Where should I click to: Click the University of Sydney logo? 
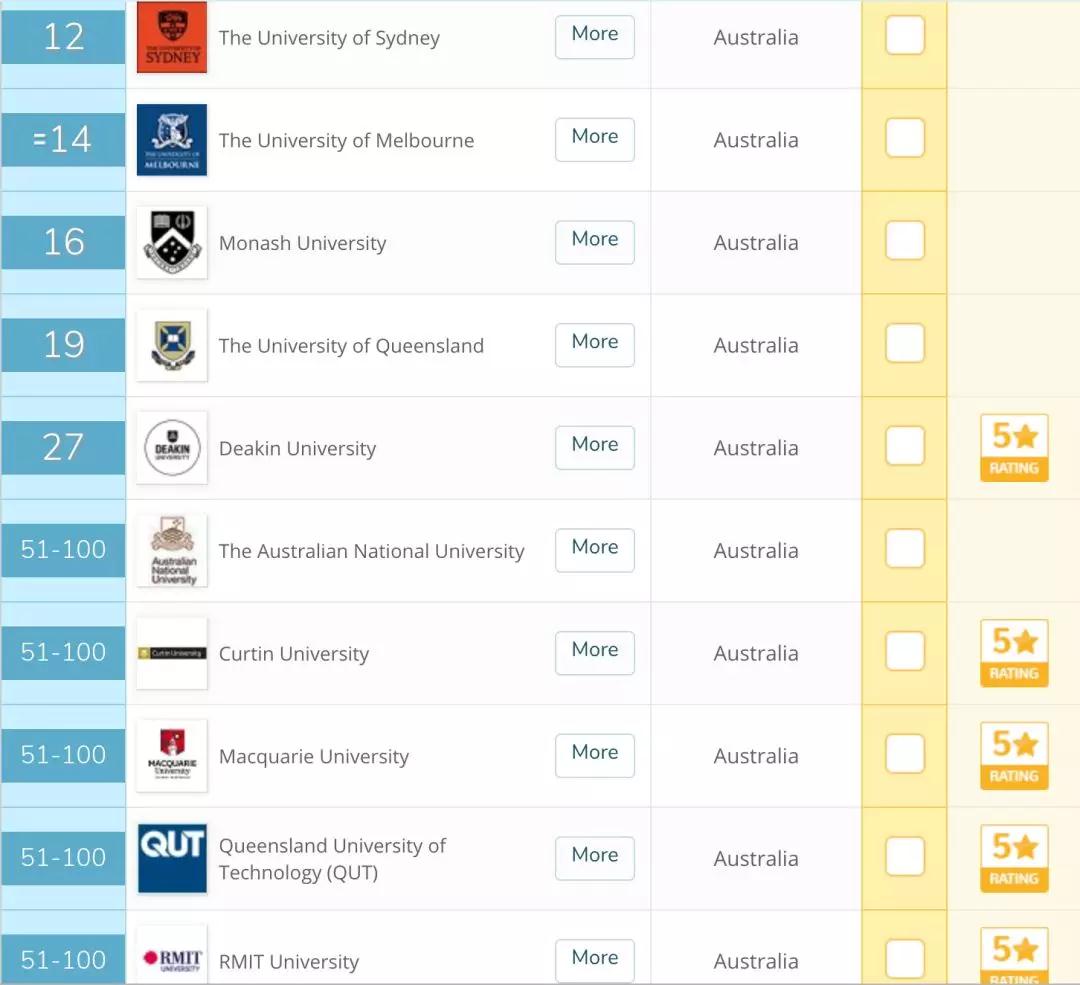tap(172, 38)
